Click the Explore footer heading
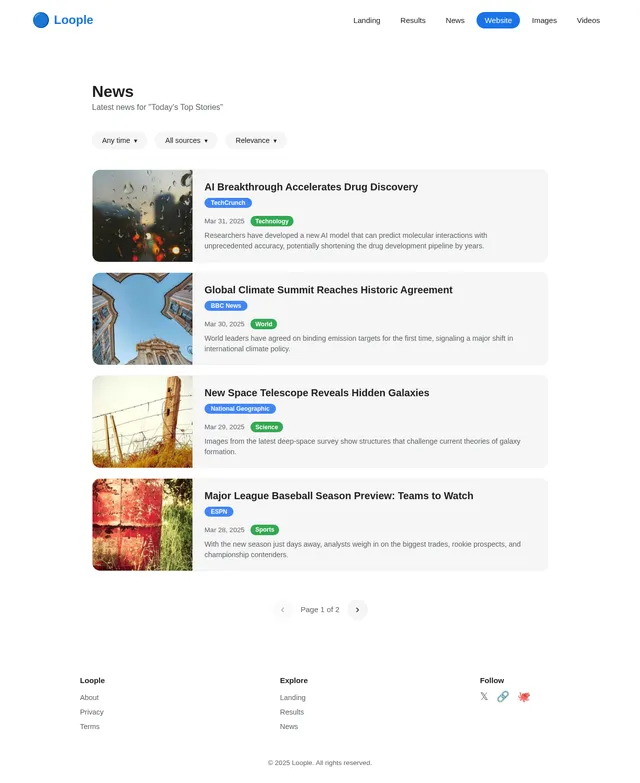This screenshot has height=783, width=640. (294, 680)
